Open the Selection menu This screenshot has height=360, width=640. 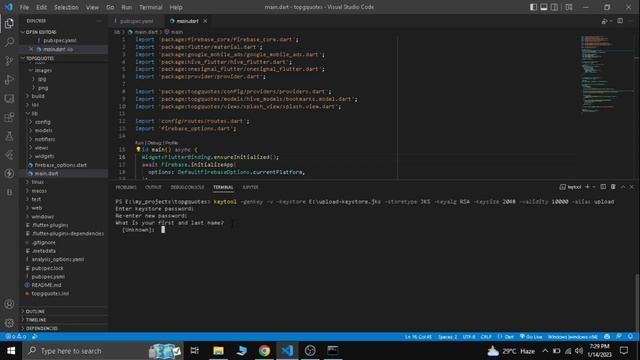point(66,7)
